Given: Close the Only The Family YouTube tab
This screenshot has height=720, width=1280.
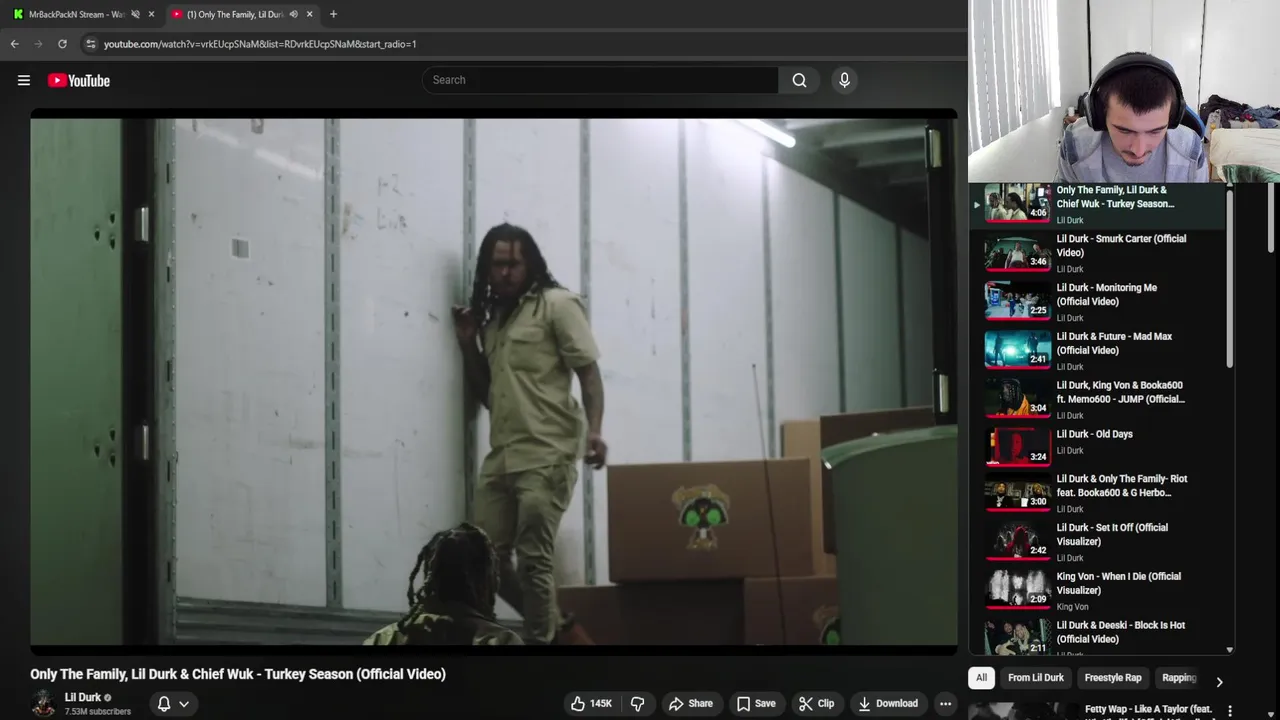Looking at the screenshot, I should [309, 14].
